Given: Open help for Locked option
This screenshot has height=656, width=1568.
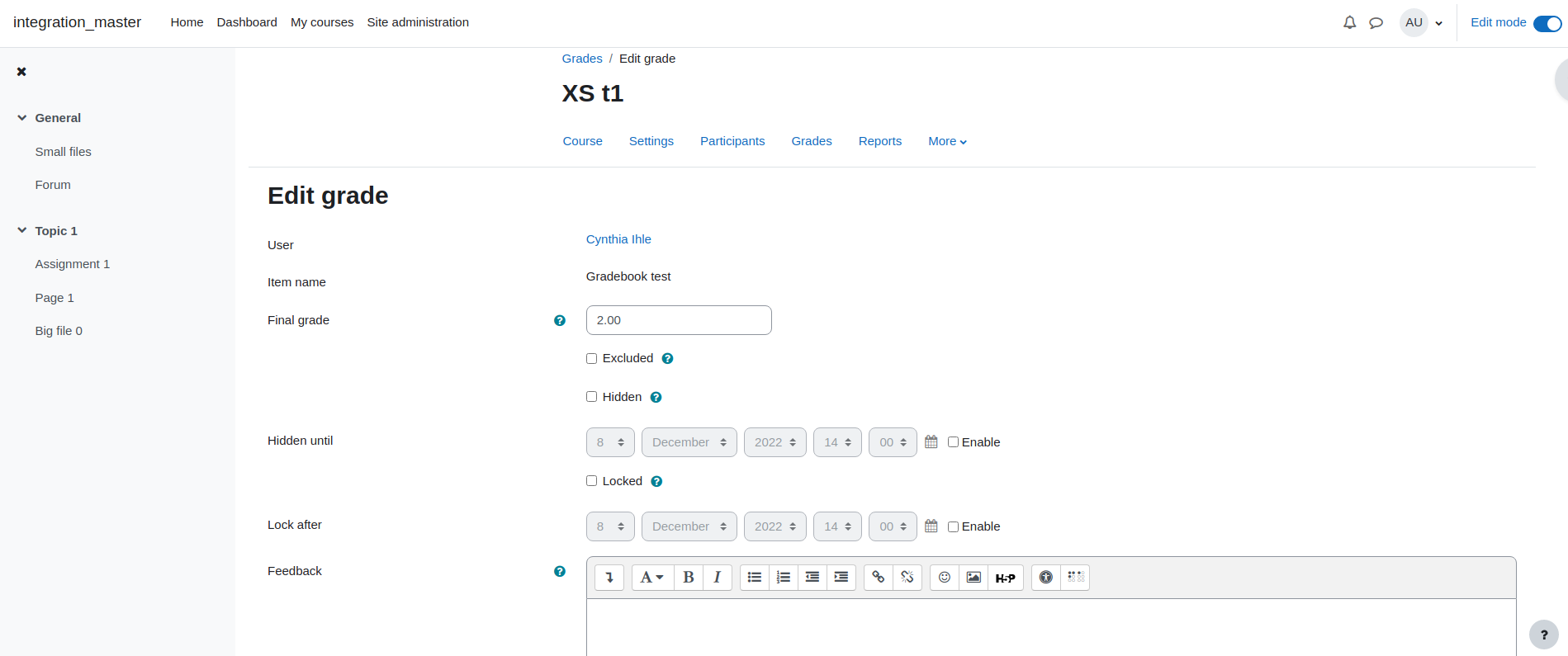Looking at the screenshot, I should click(656, 482).
